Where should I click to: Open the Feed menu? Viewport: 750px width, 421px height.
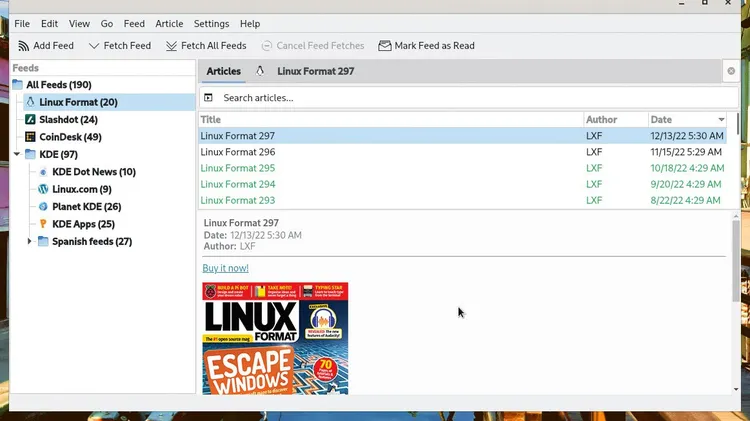(x=134, y=23)
